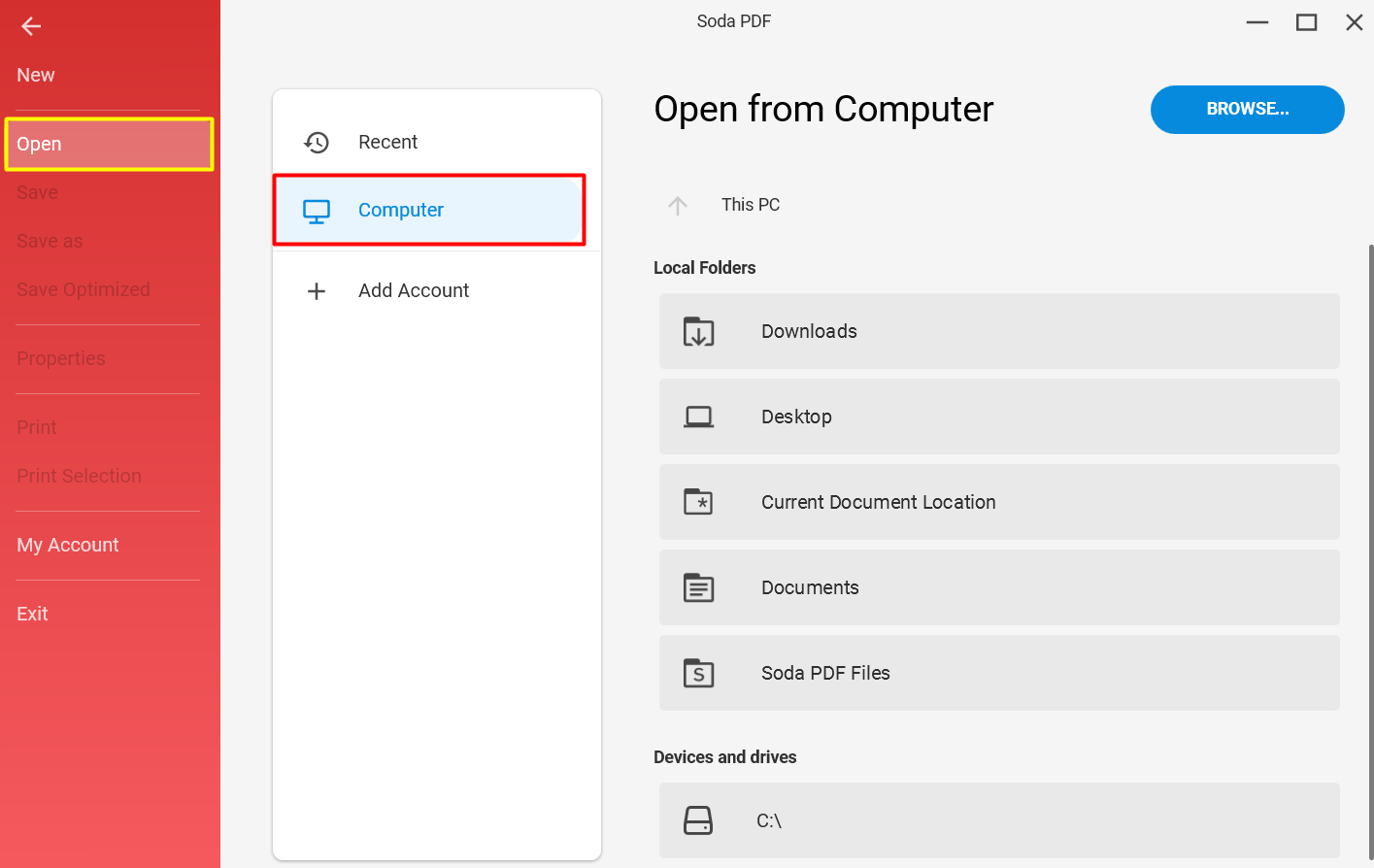Click the Computer monitor icon

[317, 211]
